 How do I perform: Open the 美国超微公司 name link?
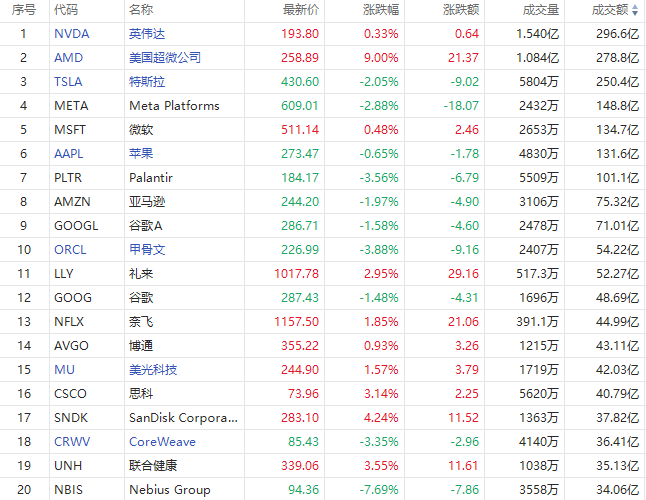tap(165, 58)
